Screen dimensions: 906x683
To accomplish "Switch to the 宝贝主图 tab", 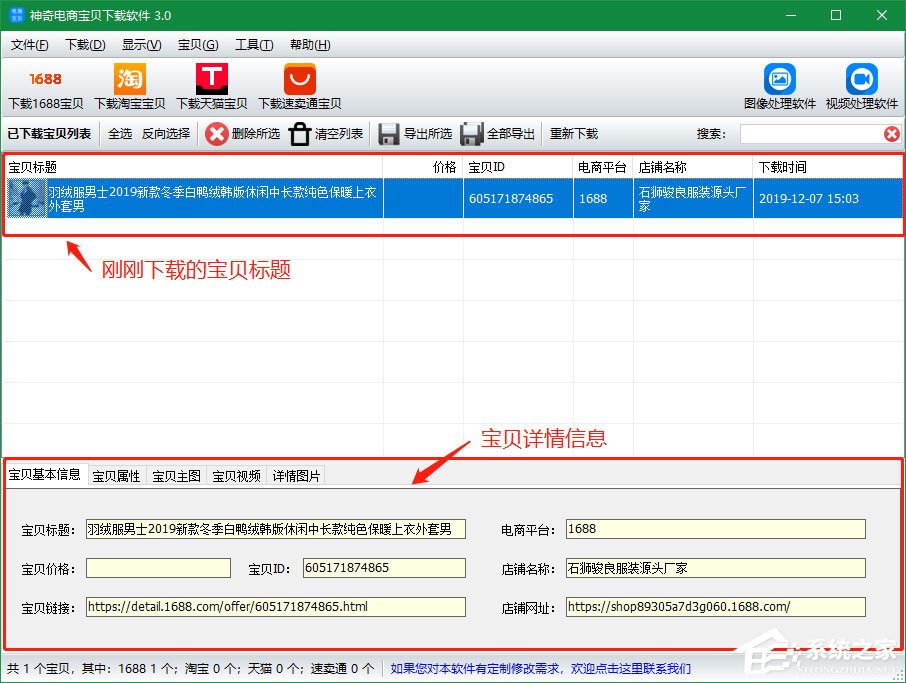I will 176,475.
